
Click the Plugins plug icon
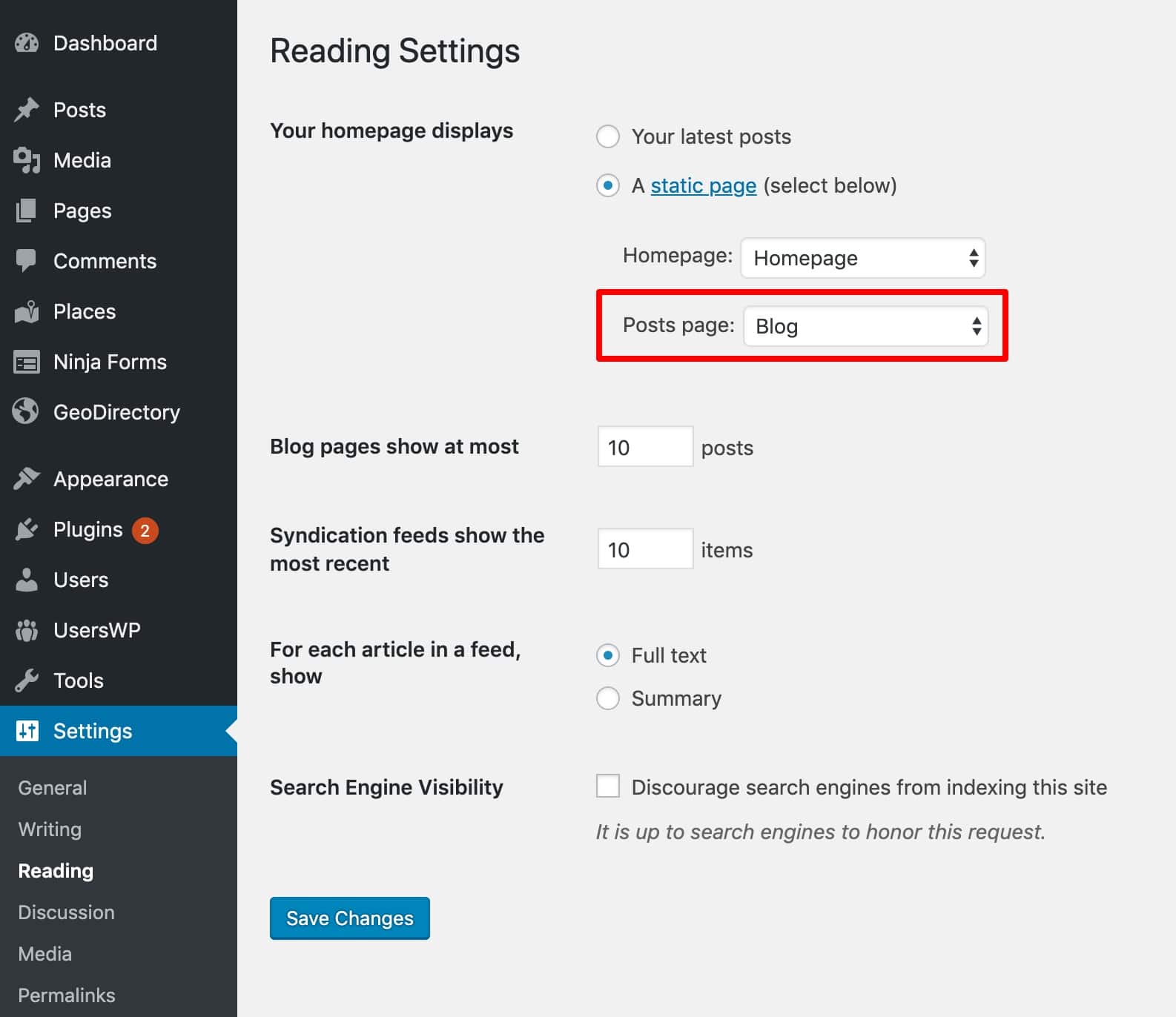coord(27,529)
